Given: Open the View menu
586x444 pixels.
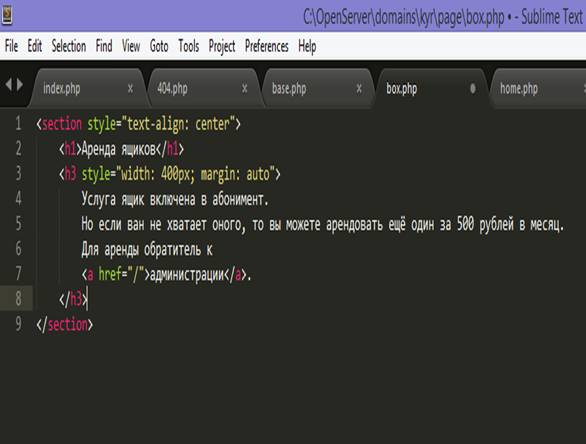Looking at the screenshot, I should [131, 46].
